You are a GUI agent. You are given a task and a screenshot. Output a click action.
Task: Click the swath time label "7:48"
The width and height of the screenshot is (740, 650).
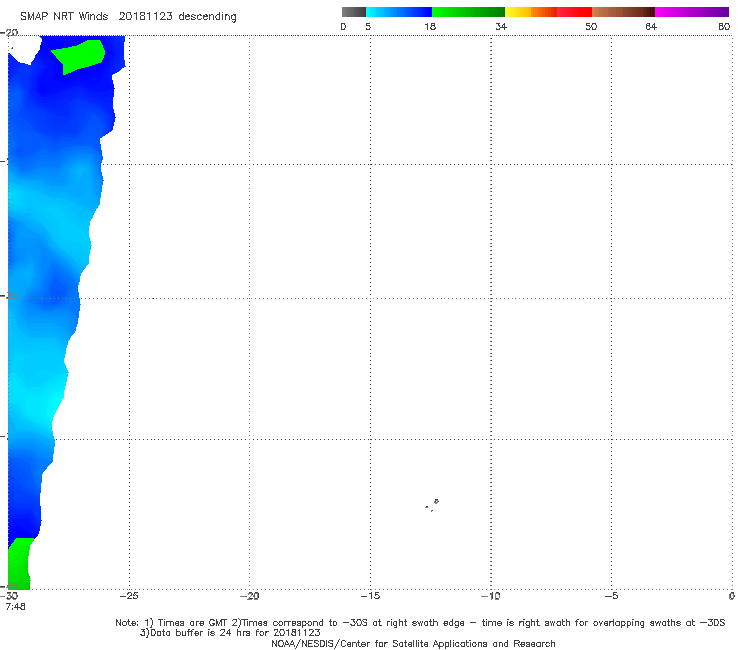(x=16, y=607)
